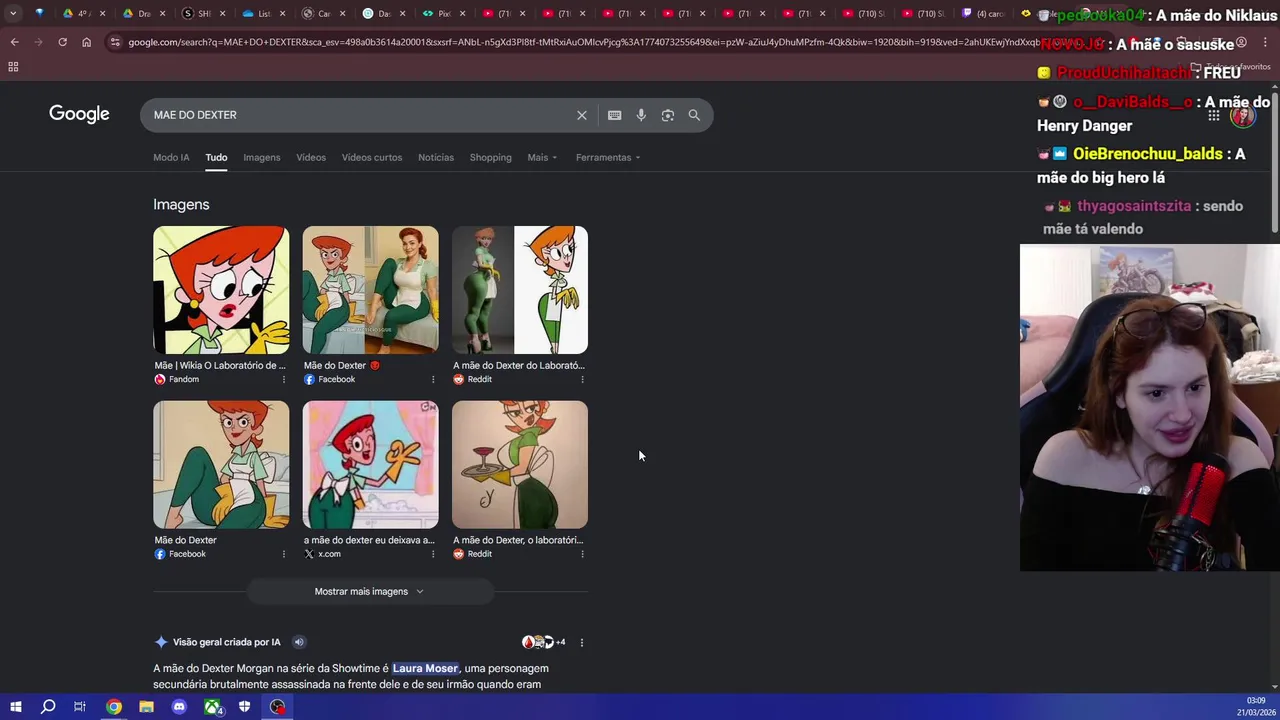The height and width of the screenshot is (720, 1280).
Task: Open Chrome tab search chevron
Action: coord(12,14)
